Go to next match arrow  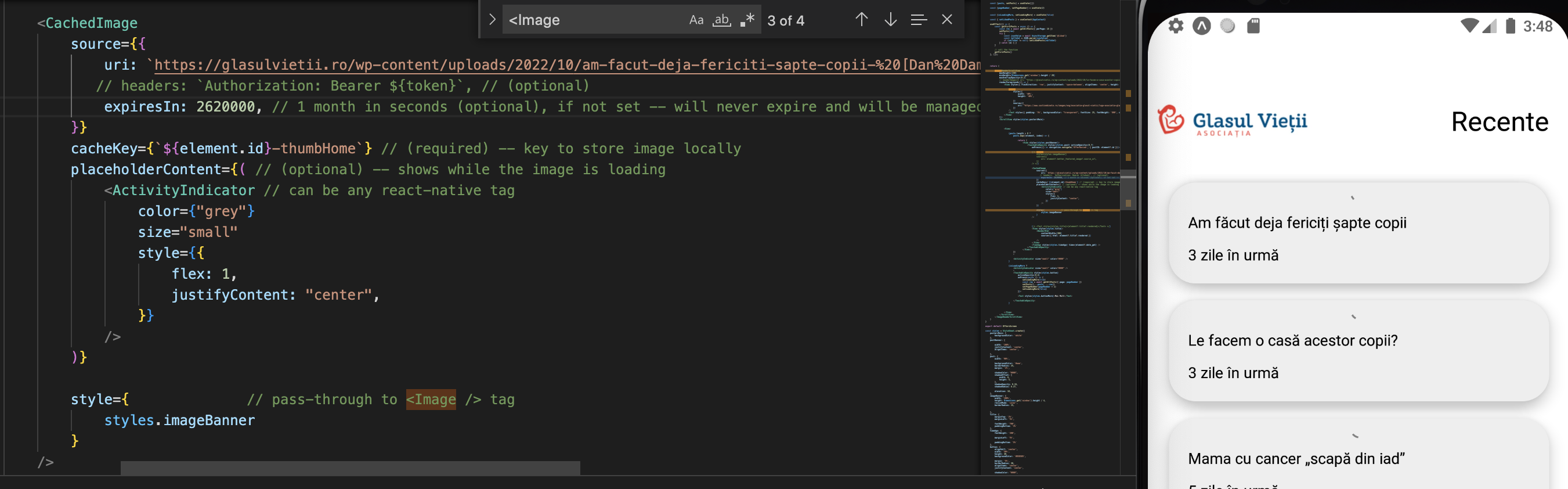(890, 20)
